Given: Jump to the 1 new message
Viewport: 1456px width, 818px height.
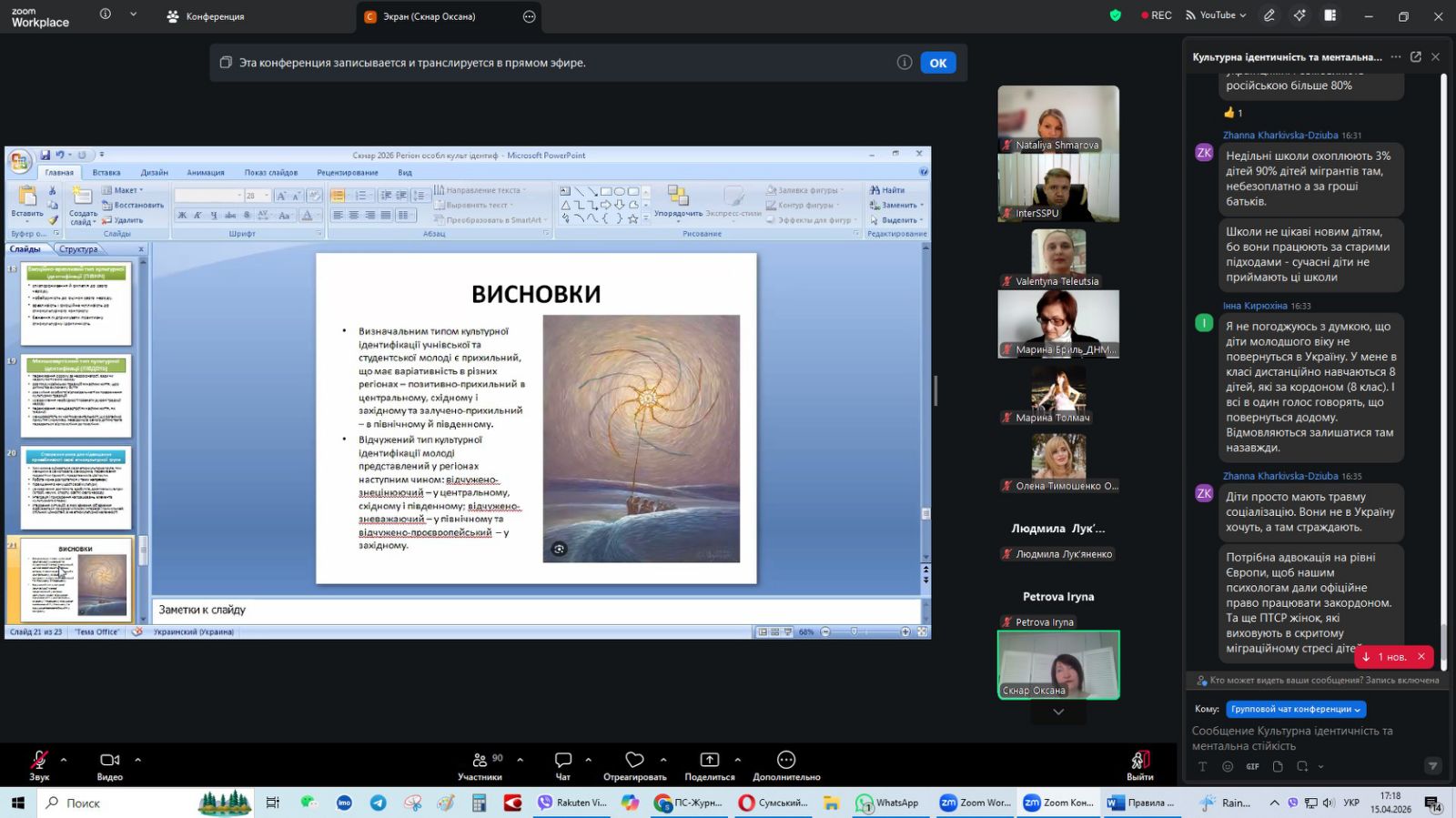Looking at the screenshot, I should click(x=1385, y=656).
